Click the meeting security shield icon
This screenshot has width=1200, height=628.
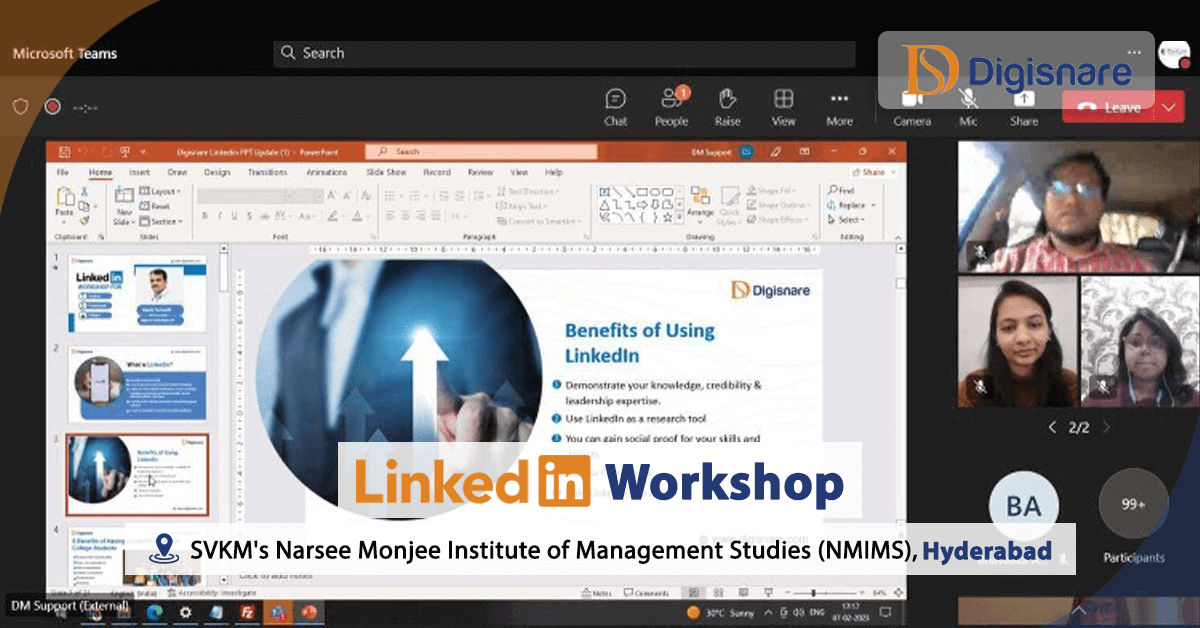click(x=21, y=107)
